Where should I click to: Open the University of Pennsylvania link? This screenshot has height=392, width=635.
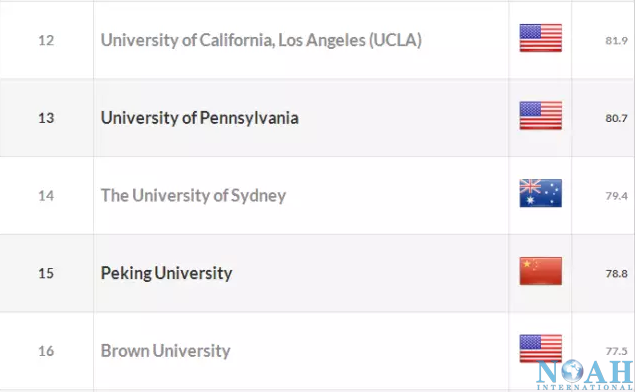pyautogui.click(x=200, y=118)
